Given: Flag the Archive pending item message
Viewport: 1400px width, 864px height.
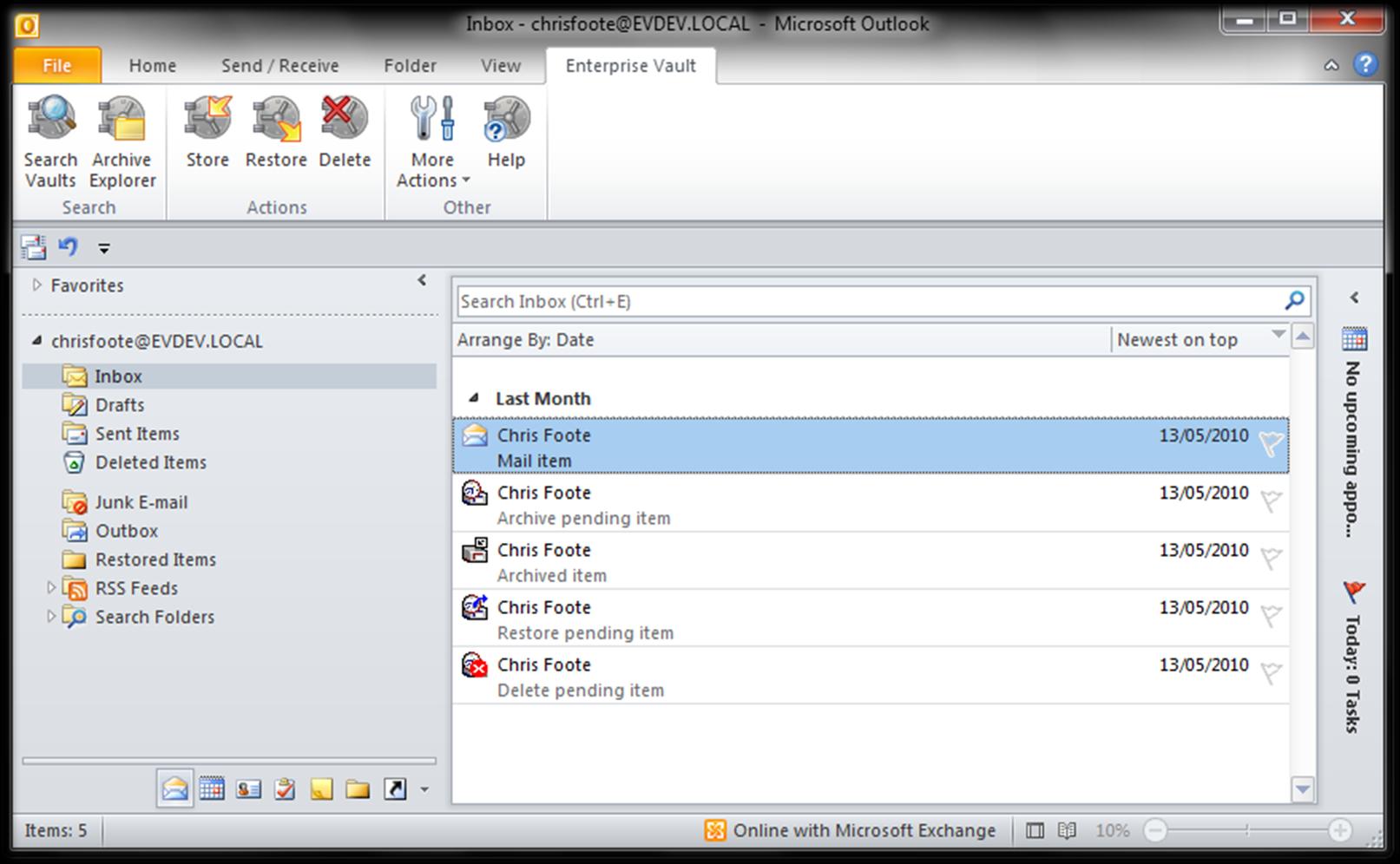Looking at the screenshot, I should [1271, 501].
